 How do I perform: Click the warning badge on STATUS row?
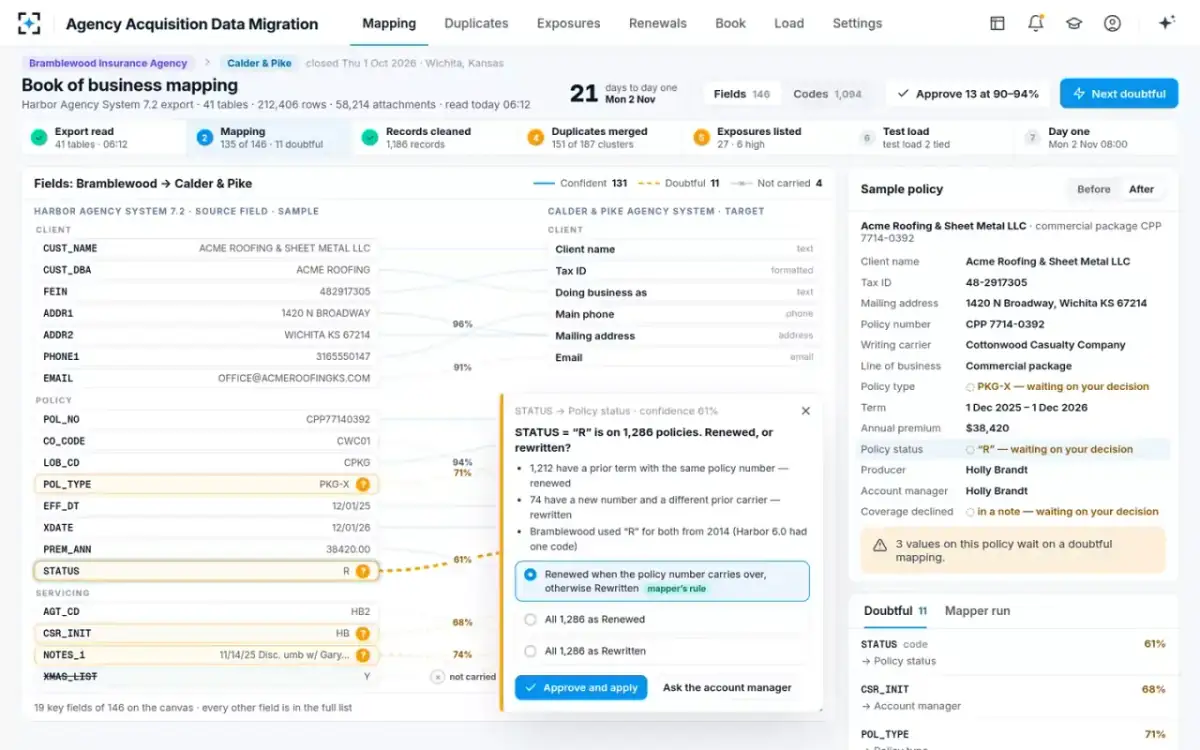[x=363, y=571]
